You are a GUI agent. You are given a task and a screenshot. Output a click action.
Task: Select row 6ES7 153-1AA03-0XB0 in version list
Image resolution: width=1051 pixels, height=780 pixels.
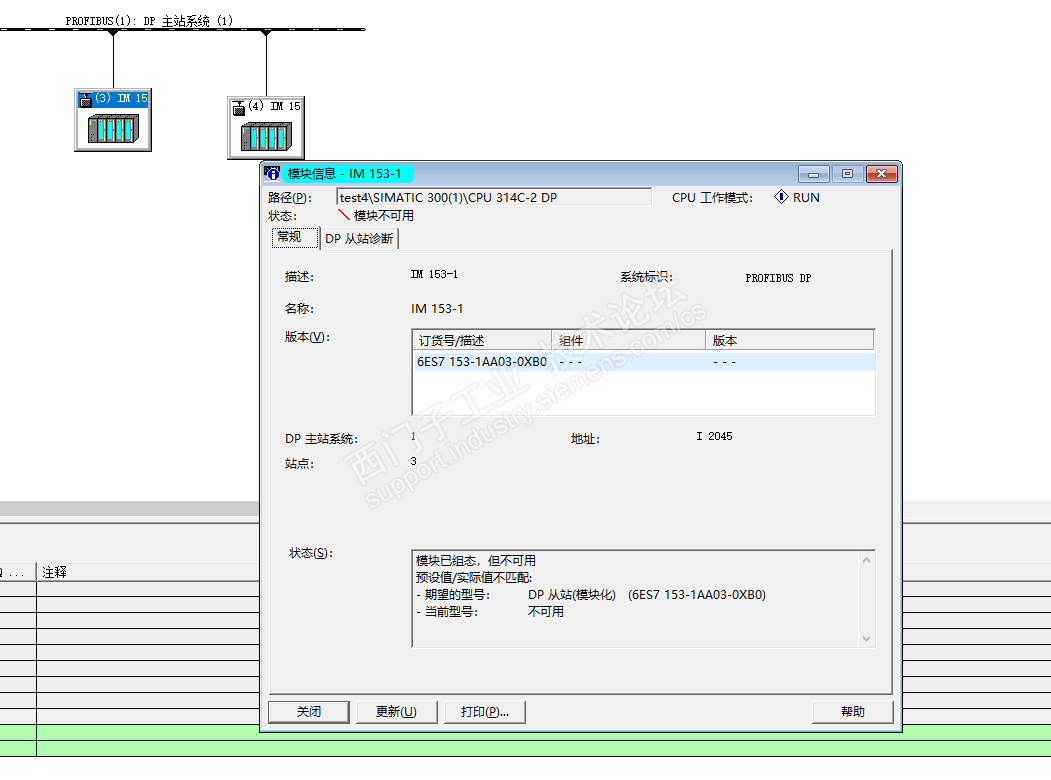coord(643,362)
